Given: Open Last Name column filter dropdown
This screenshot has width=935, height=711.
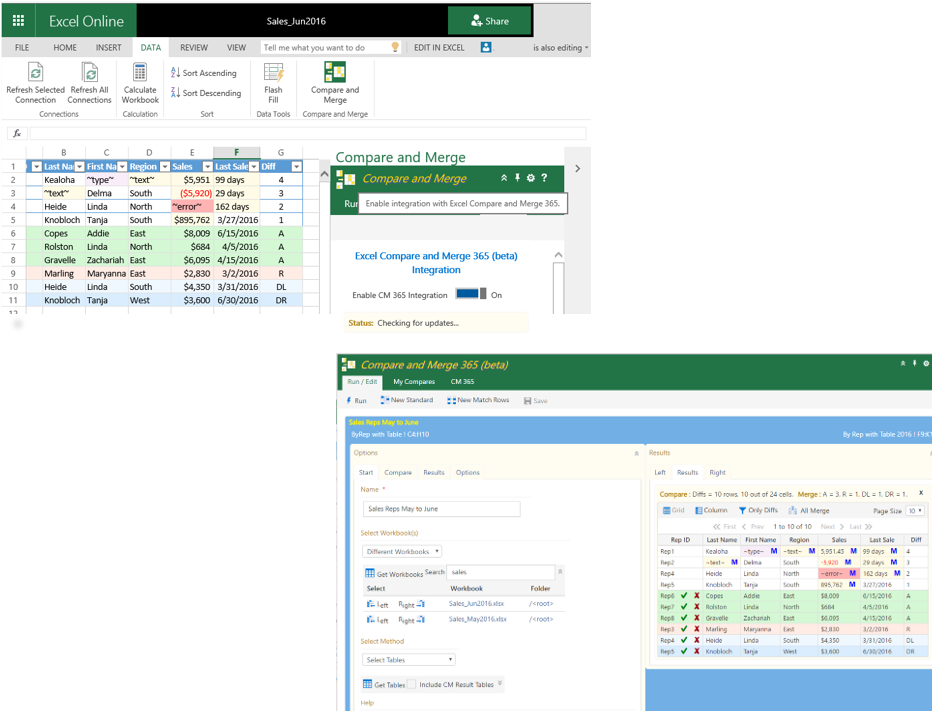Looking at the screenshot, I should click(x=79, y=166).
